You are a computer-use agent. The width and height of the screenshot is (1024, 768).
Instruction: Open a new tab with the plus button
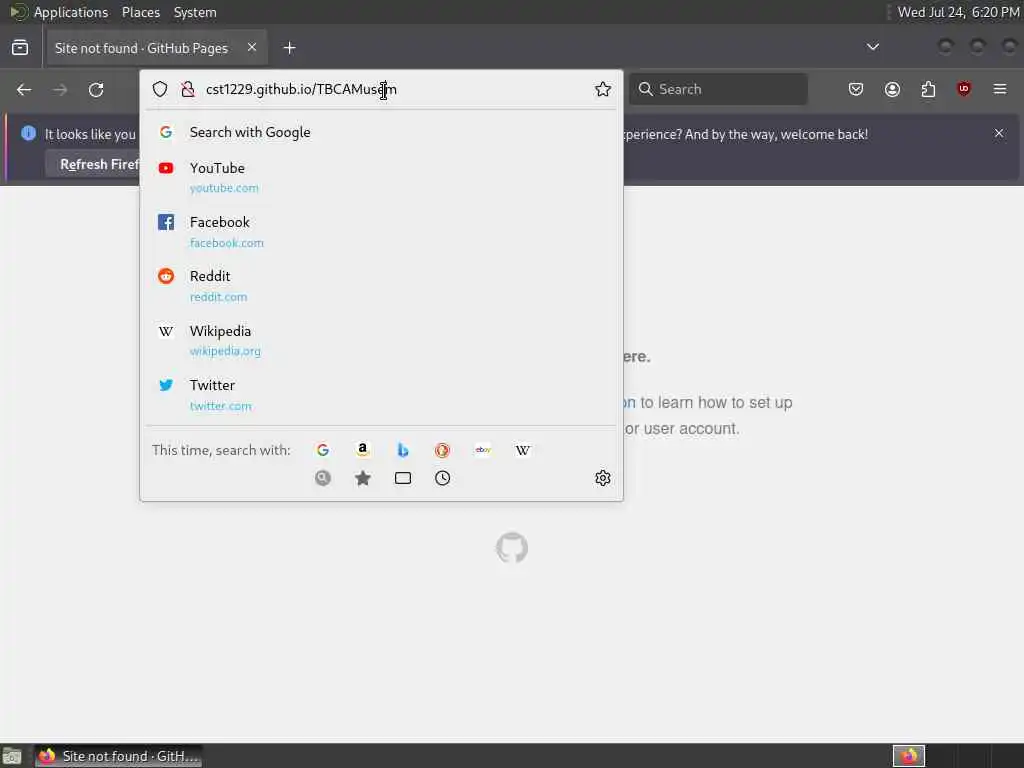[289, 48]
